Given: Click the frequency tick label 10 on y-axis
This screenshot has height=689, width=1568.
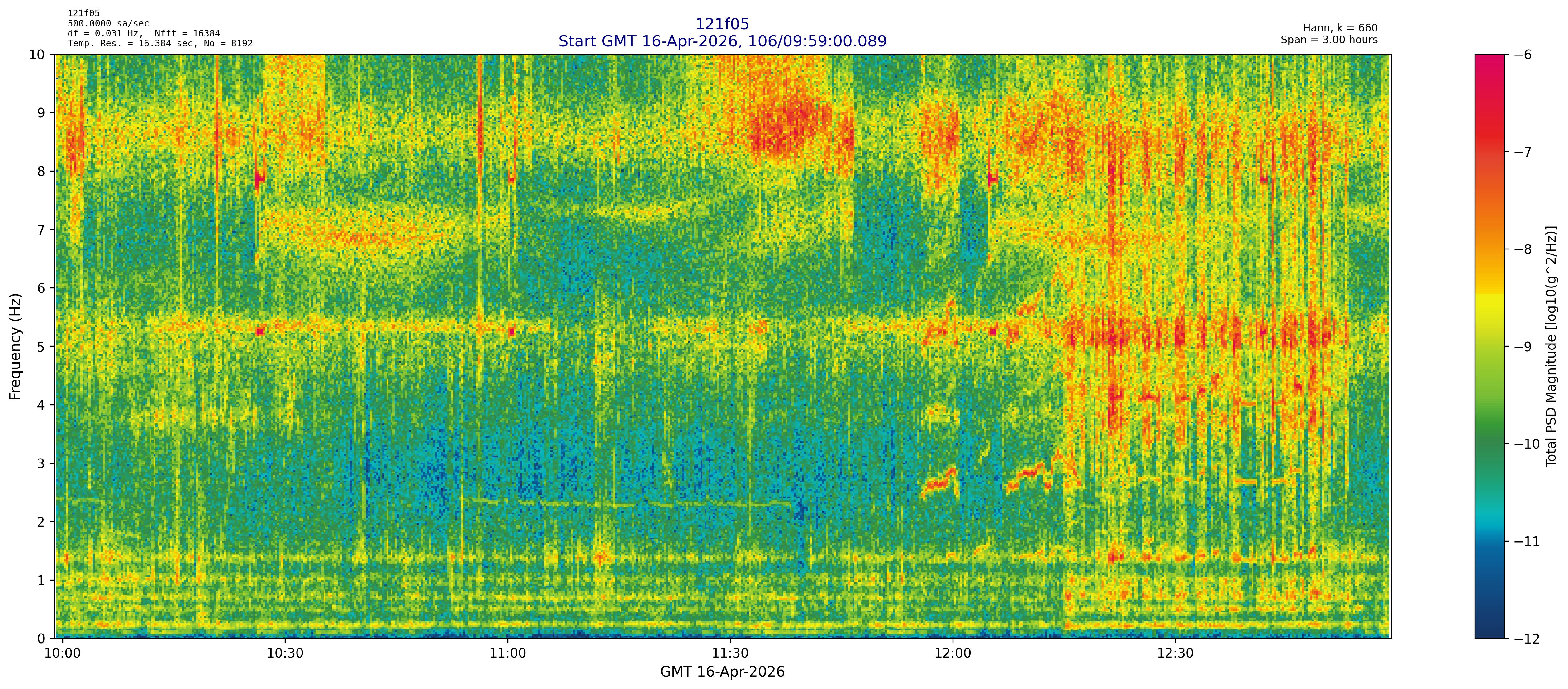Looking at the screenshot, I should click(x=37, y=55).
